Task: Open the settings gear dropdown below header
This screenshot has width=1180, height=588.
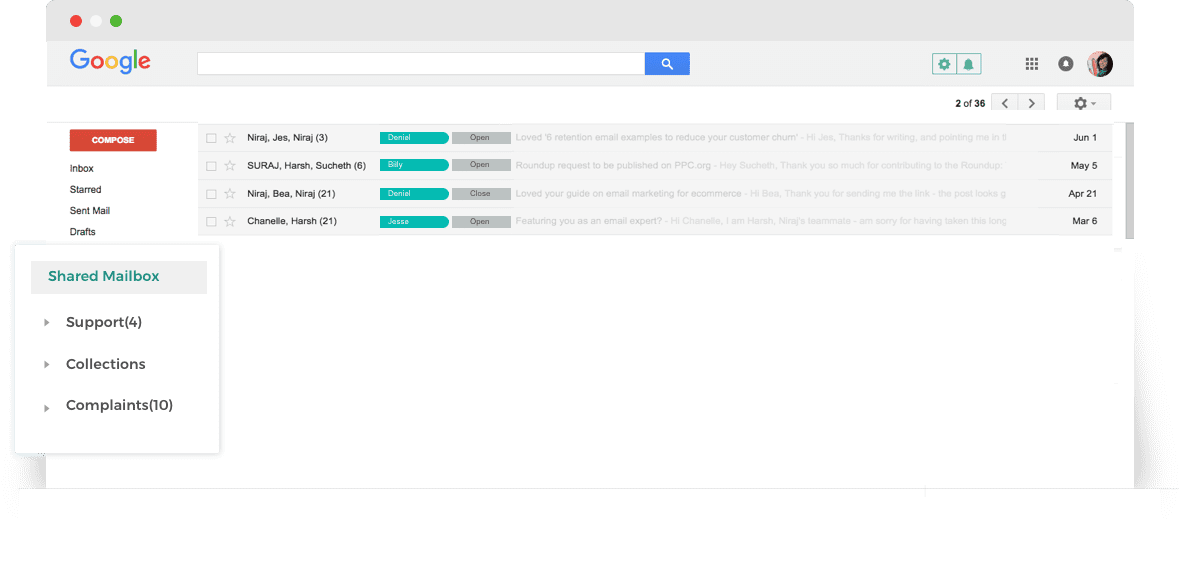Action: click(x=1084, y=103)
